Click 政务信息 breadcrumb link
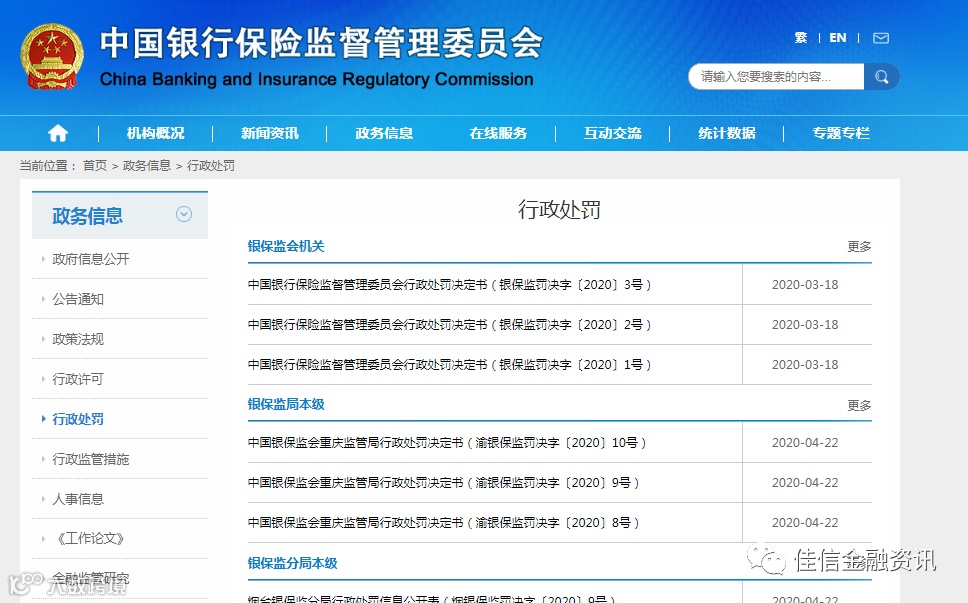Image resolution: width=968 pixels, height=603 pixels. click(x=147, y=165)
